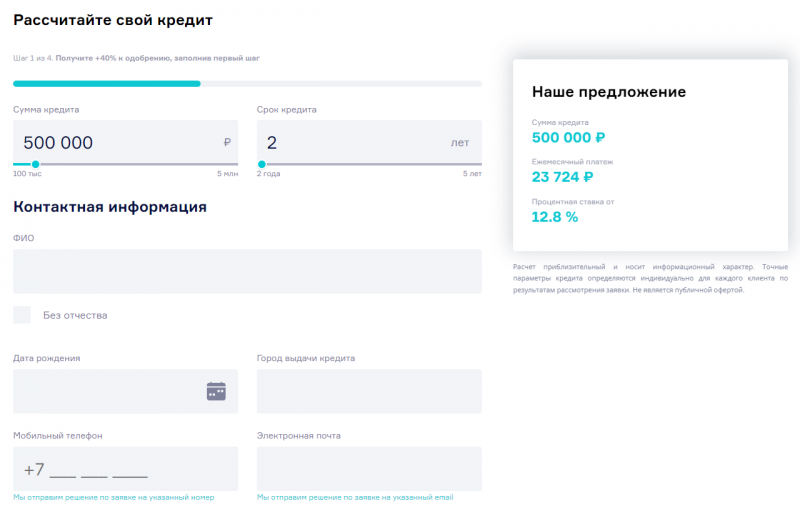Image resolution: width=800 pixels, height=516 pixels.
Task: Click the «Мобильный телефон» label
Action: click(58, 436)
